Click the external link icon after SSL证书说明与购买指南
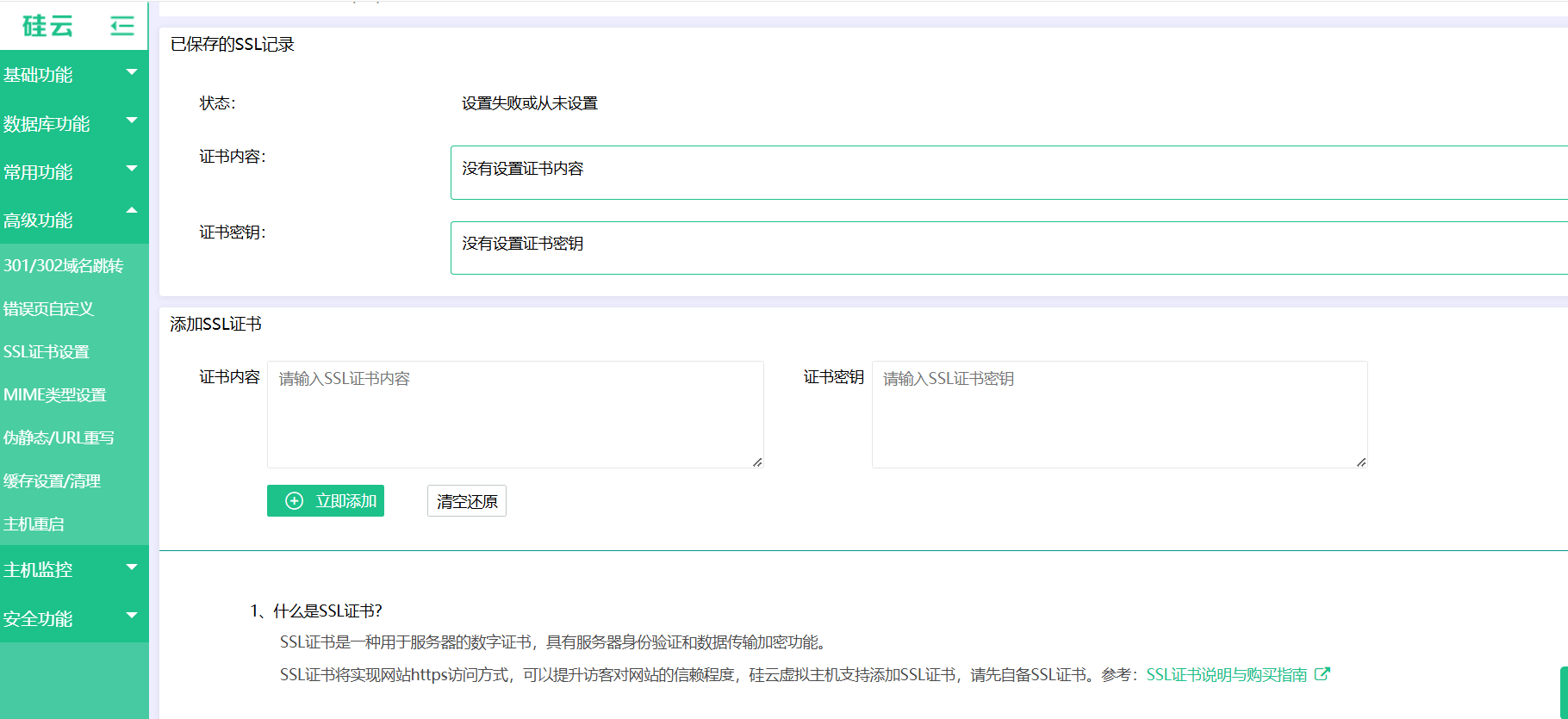The image size is (1568, 719). click(x=1322, y=674)
